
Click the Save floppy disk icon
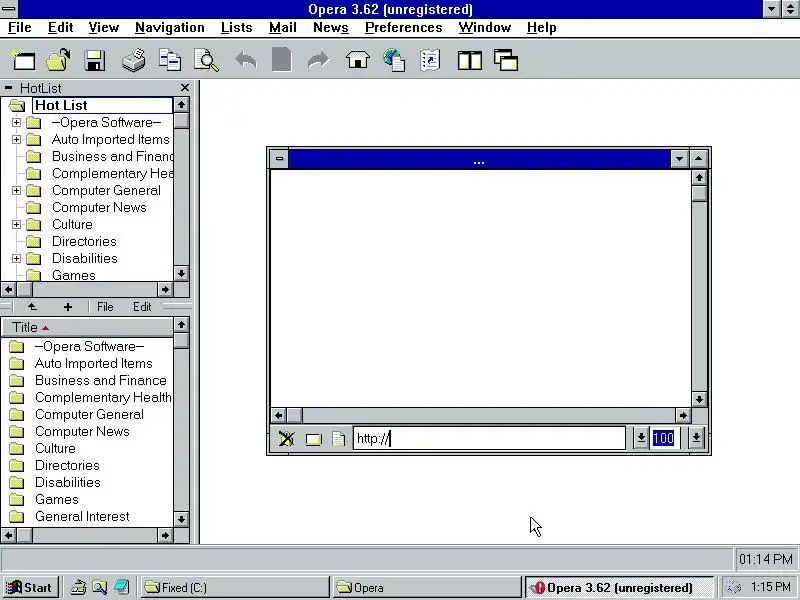95,60
